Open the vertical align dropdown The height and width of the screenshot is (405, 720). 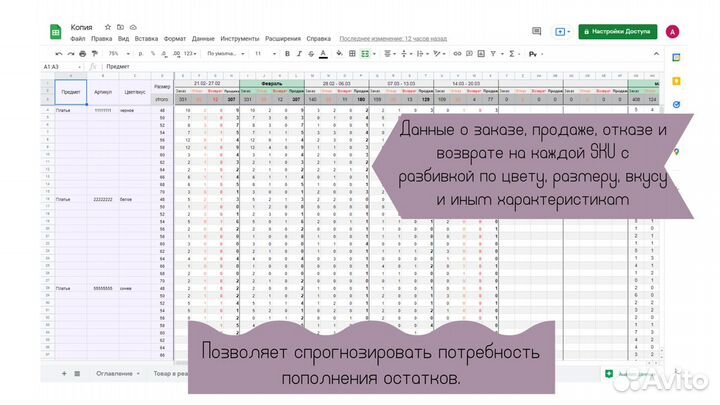coord(406,54)
